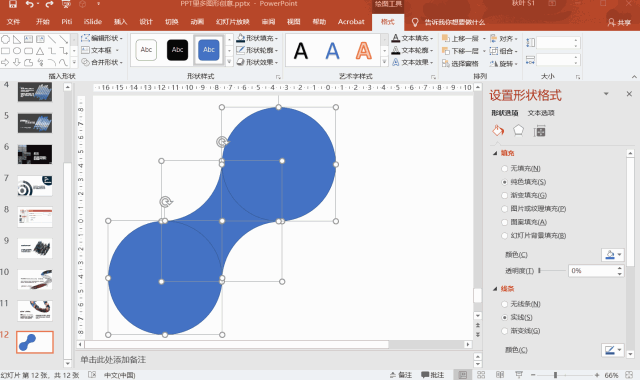Open the 文件 file menu
Viewport: 640px width, 380px height.
[x=13, y=22]
